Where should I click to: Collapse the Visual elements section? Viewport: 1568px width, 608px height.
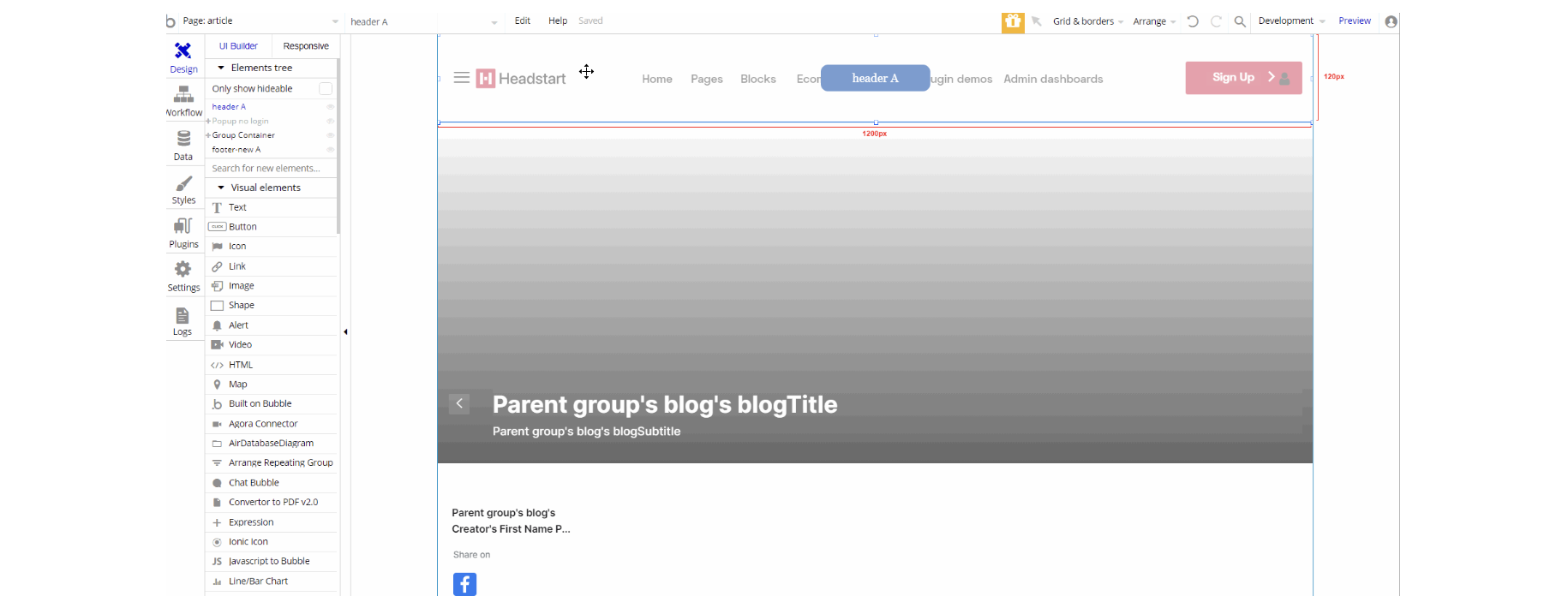221,188
